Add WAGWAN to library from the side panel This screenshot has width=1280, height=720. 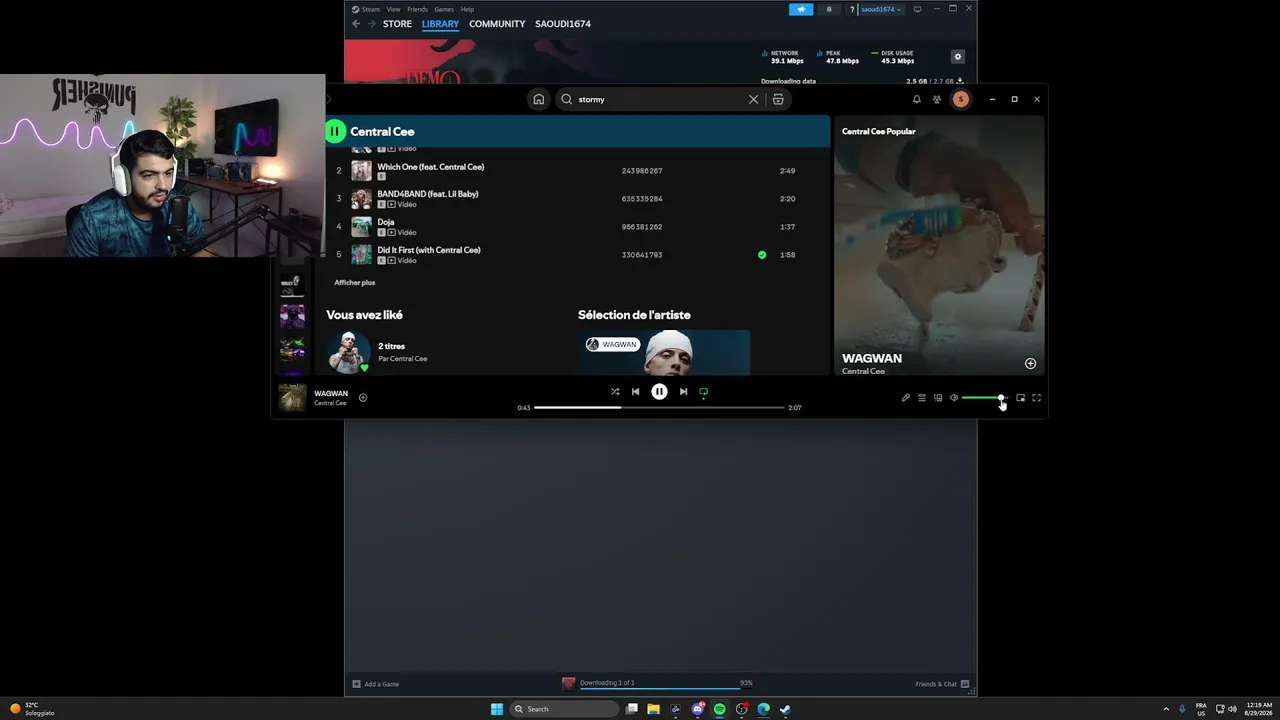coord(1030,363)
